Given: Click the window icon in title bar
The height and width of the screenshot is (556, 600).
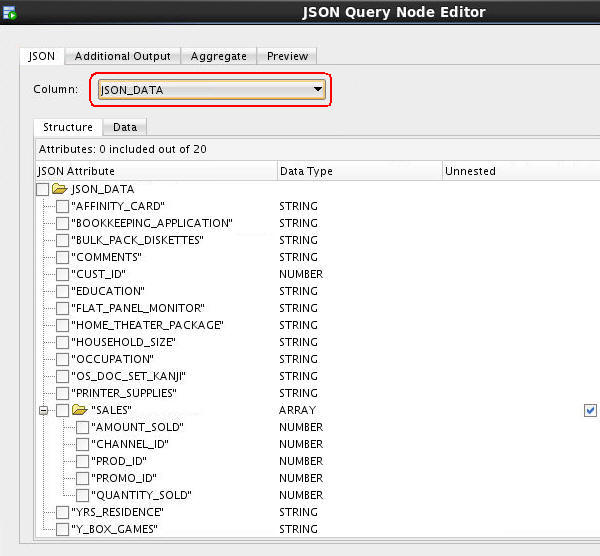Looking at the screenshot, I should (x=9, y=14).
